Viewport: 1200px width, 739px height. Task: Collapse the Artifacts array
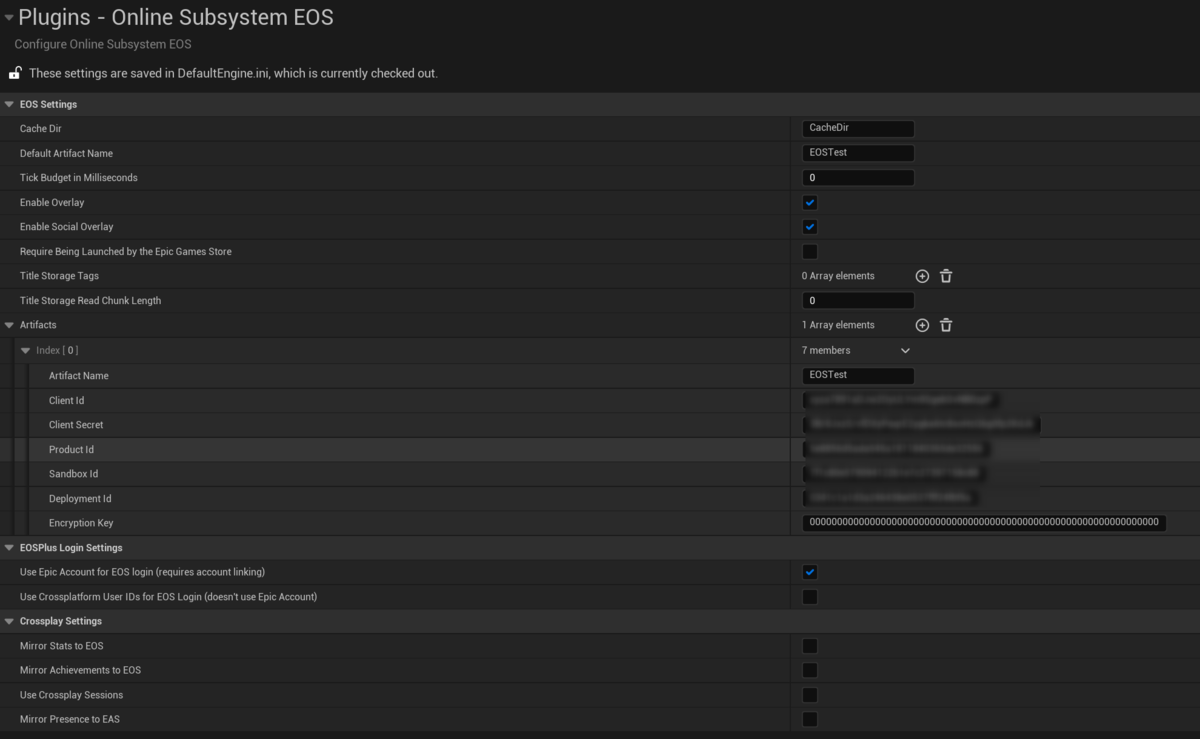pyautogui.click(x=9, y=325)
